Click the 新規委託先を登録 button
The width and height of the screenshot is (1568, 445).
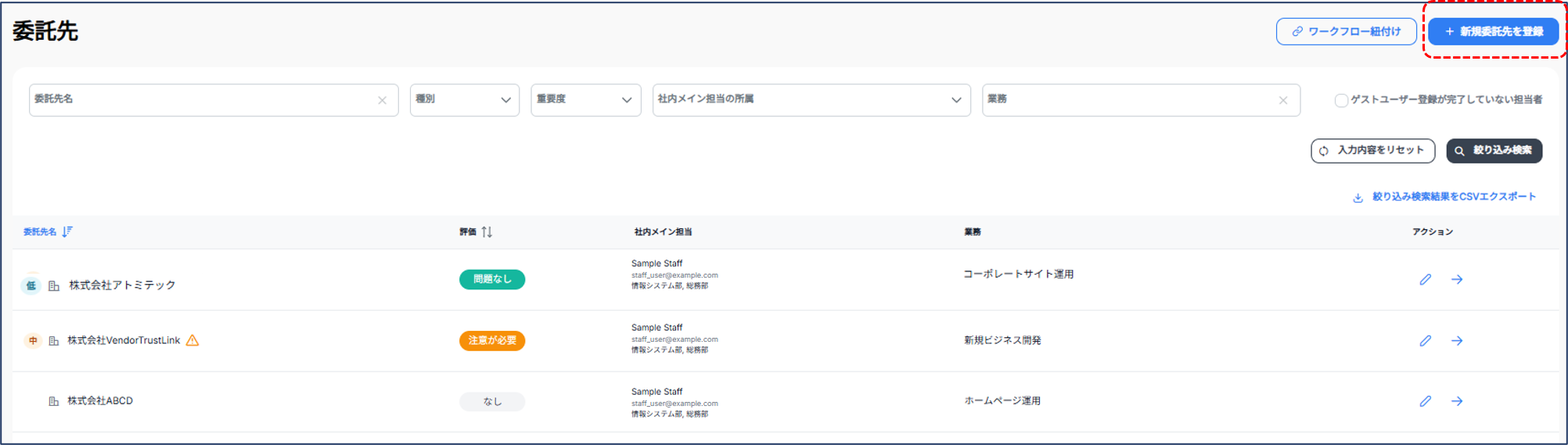(1493, 31)
